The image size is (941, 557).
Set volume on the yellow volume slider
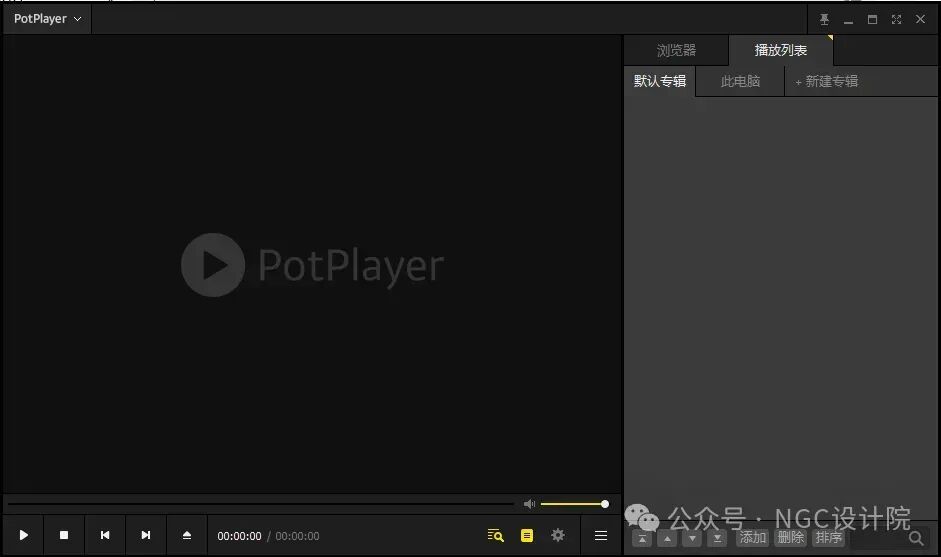click(x=574, y=504)
